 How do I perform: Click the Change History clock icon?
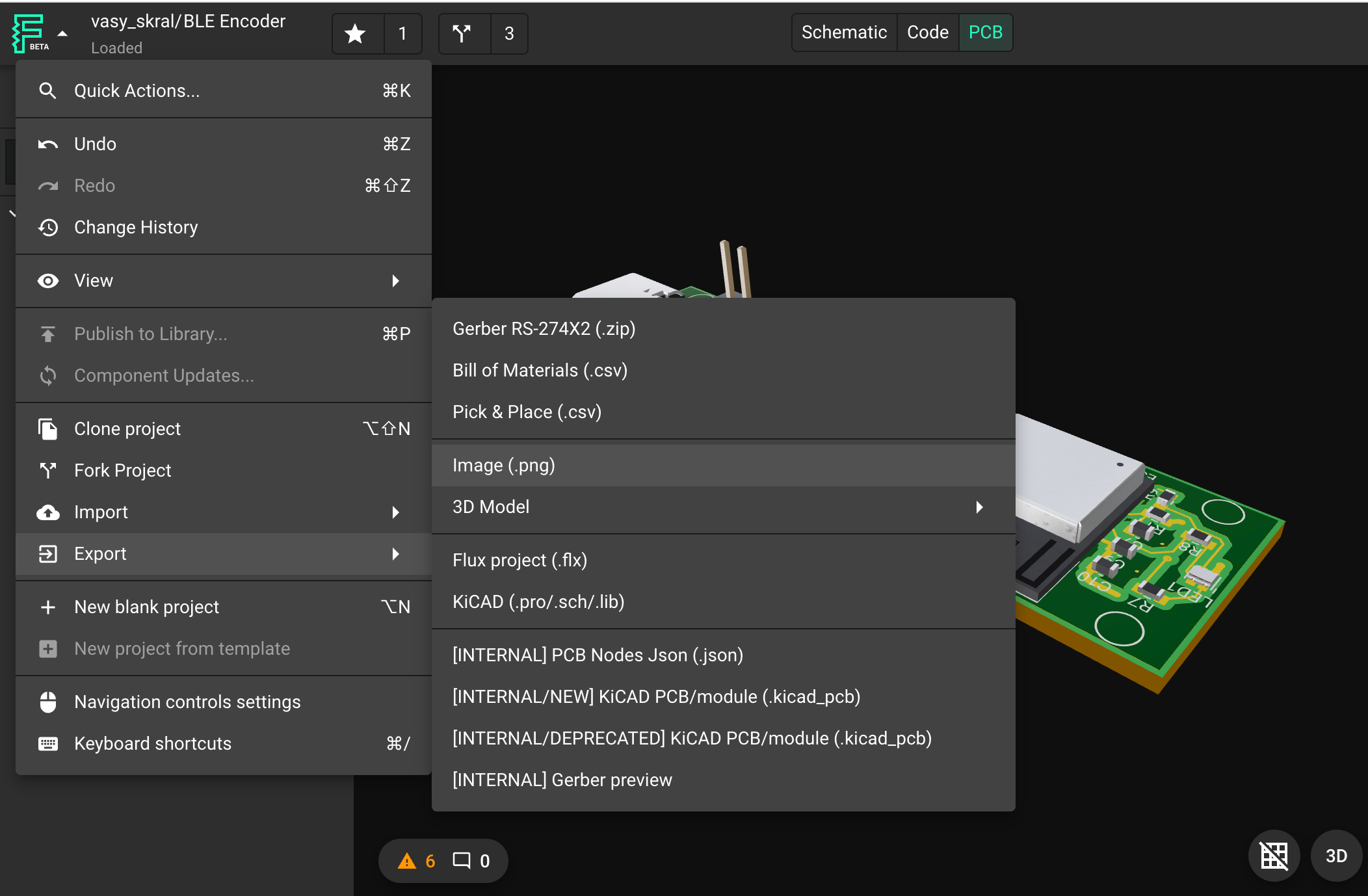(47, 228)
